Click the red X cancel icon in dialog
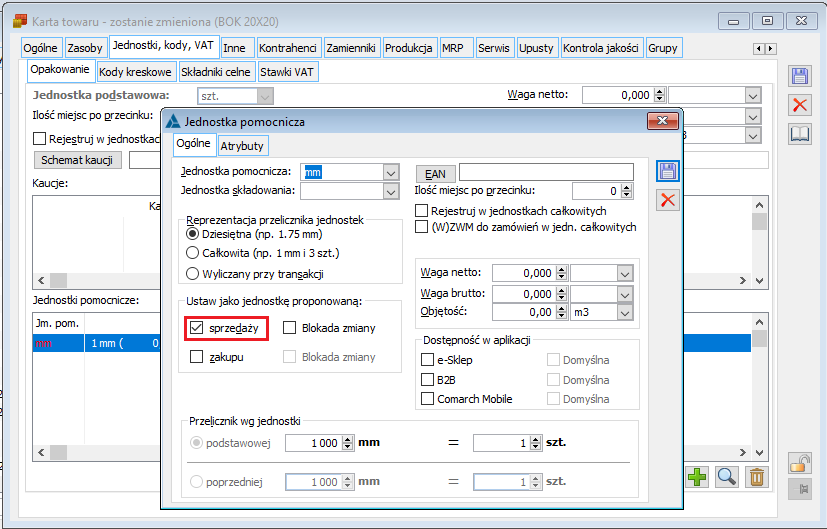The width and height of the screenshot is (827, 529). tap(668, 200)
